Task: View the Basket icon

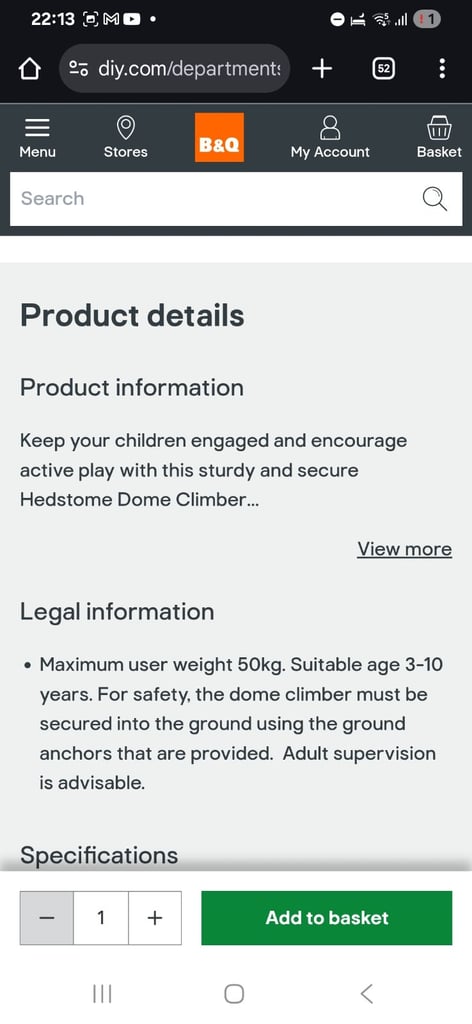Action: click(x=439, y=128)
